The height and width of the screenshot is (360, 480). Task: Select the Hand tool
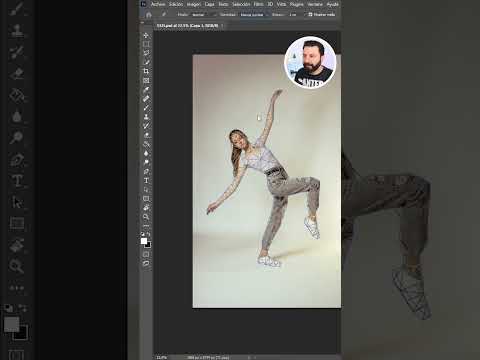(146, 208)
